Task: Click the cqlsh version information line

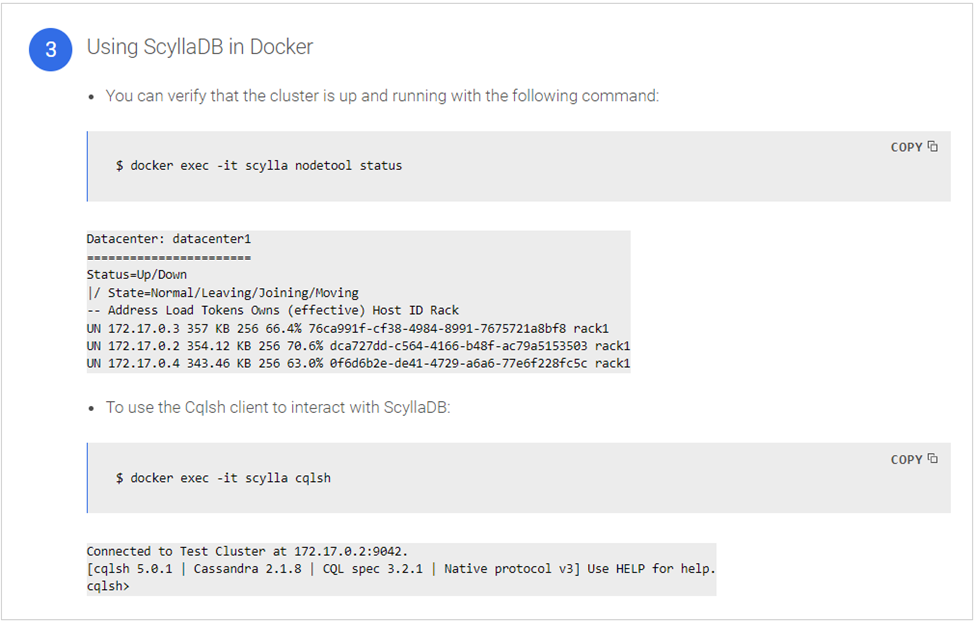Action: point(400,569)
